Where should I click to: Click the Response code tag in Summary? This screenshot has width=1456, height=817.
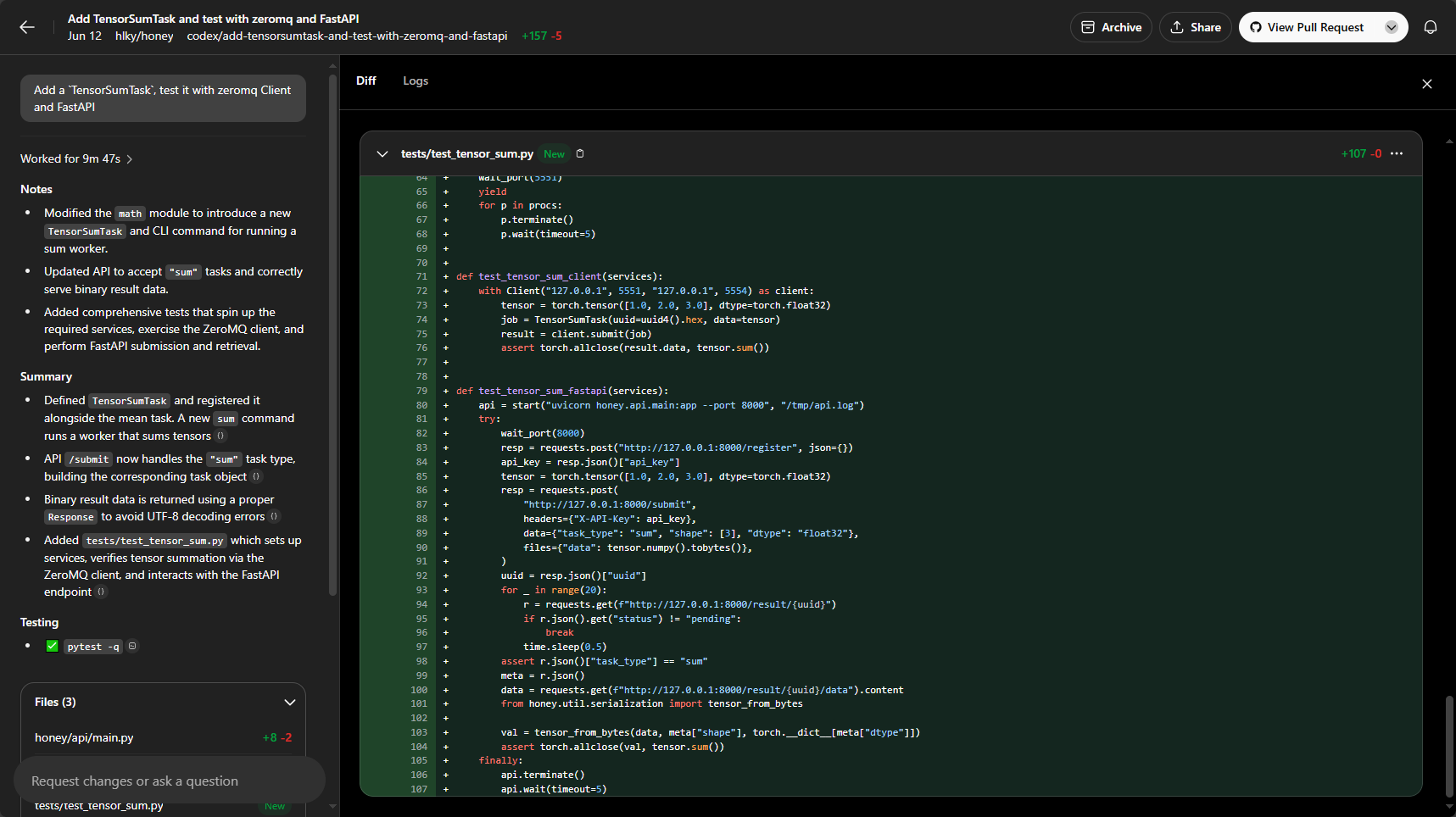pyautogui.click(x=70, y=517)
